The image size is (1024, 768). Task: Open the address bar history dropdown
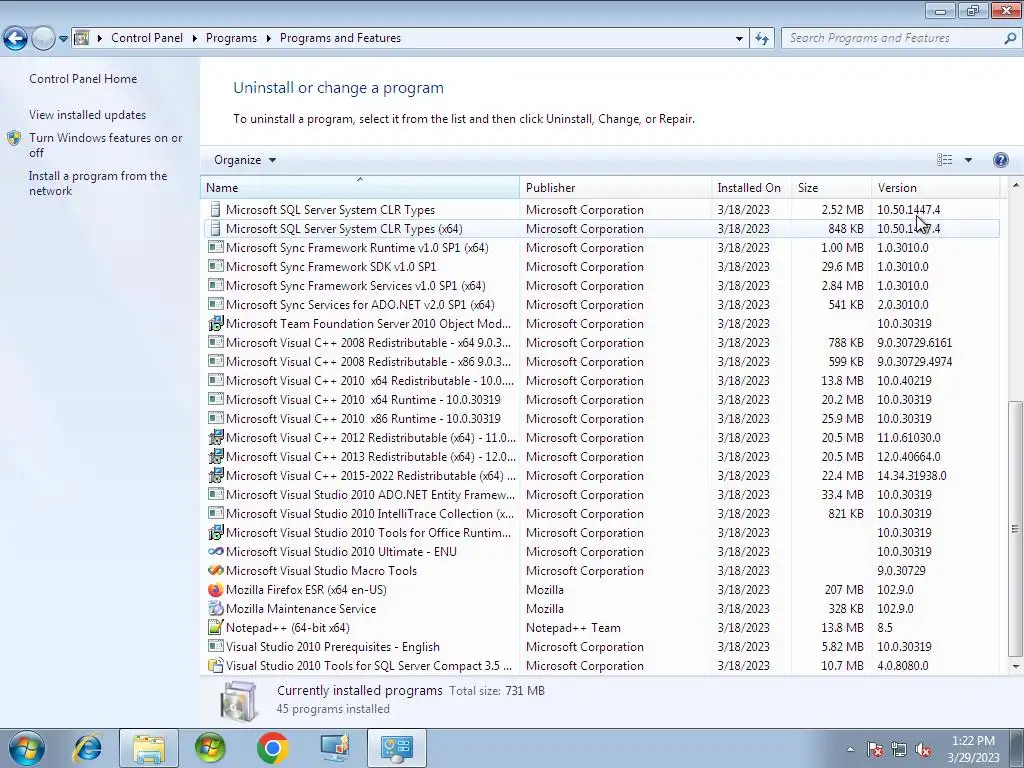point(739,39)
